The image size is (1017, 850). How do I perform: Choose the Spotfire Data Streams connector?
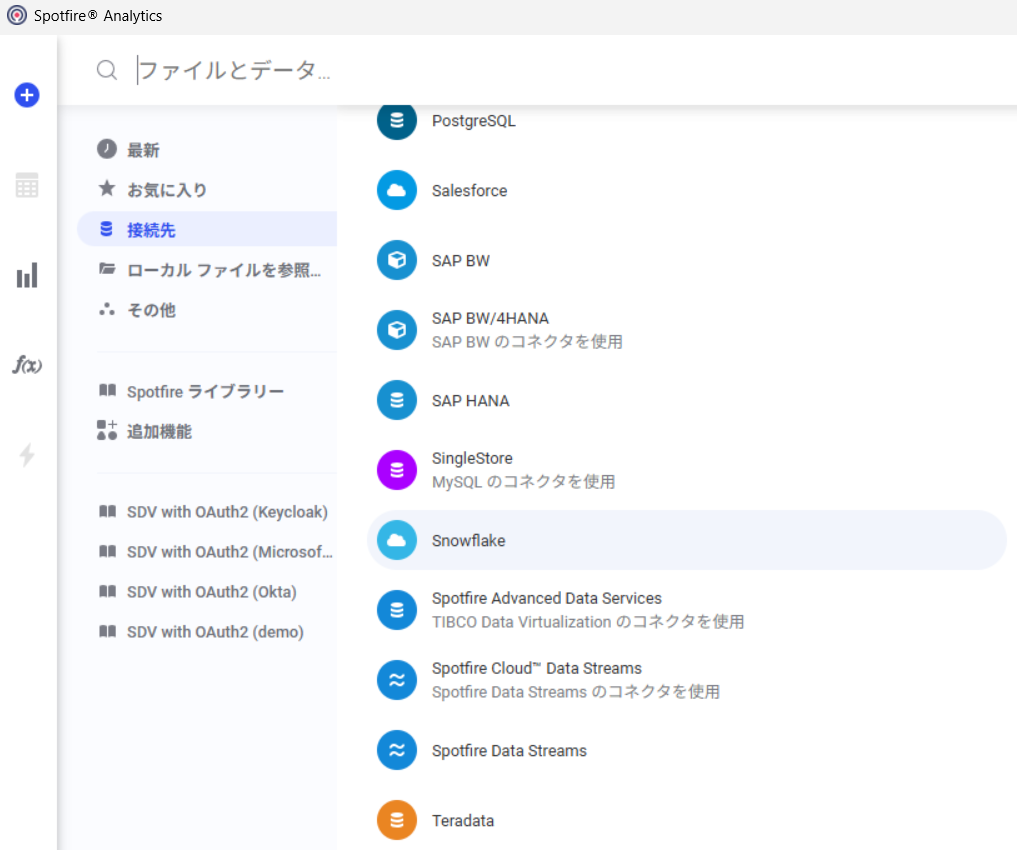[687, 750]
